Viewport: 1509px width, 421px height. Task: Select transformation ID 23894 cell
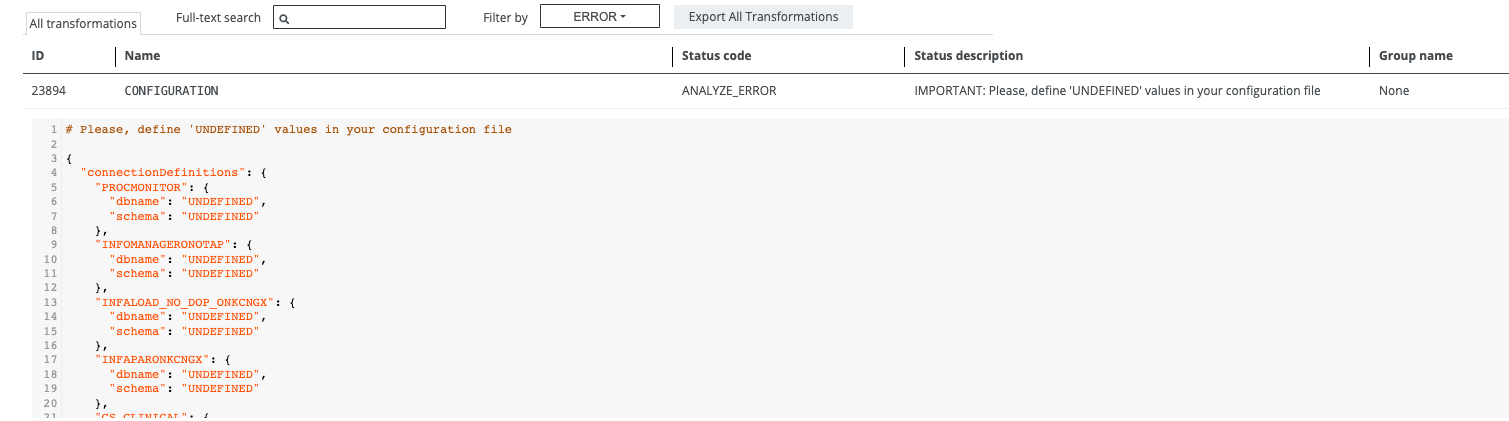click(x=49, y=91)
